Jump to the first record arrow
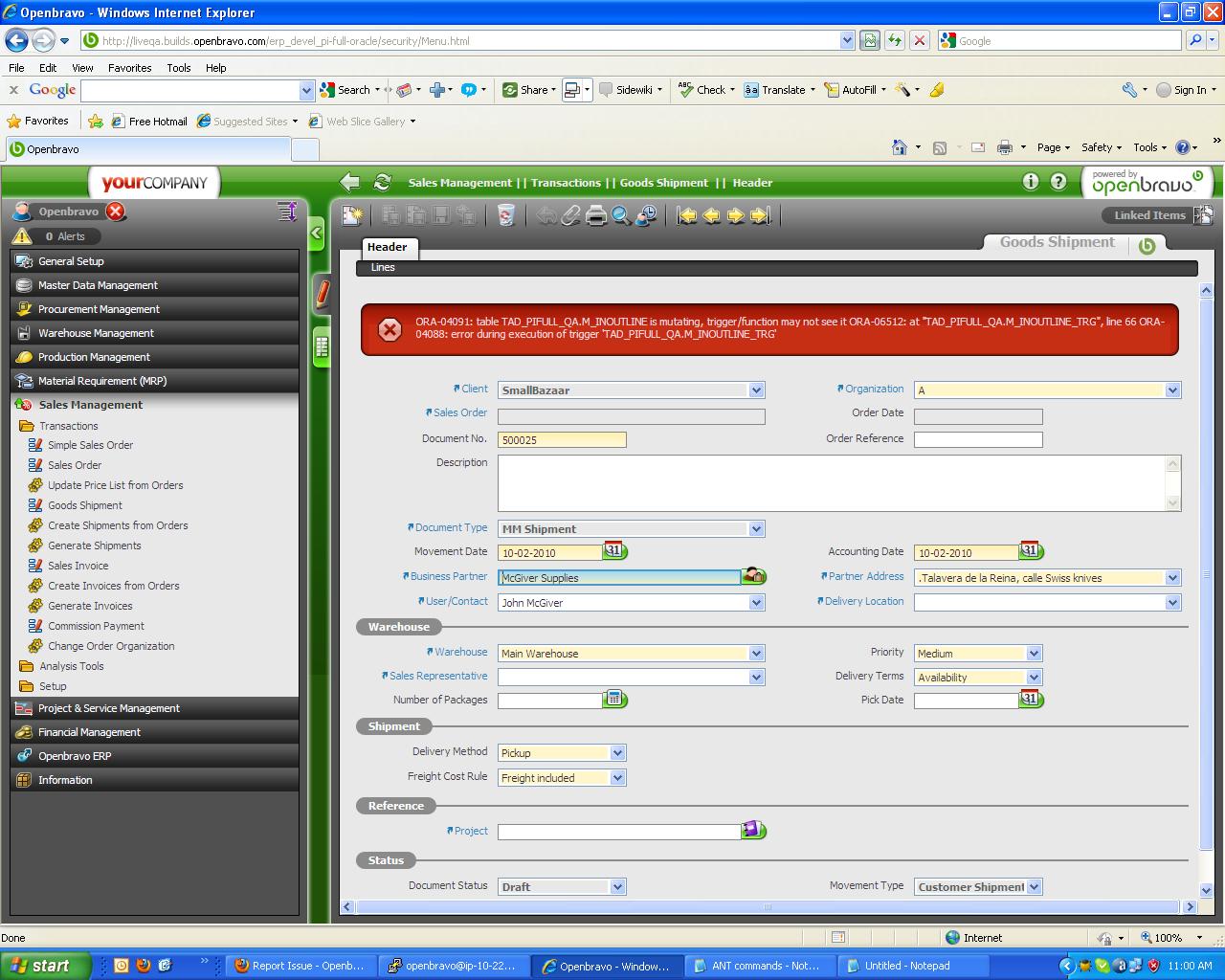Image resolution: width=1225 pixels, height=980 pixels. (686, 215)
